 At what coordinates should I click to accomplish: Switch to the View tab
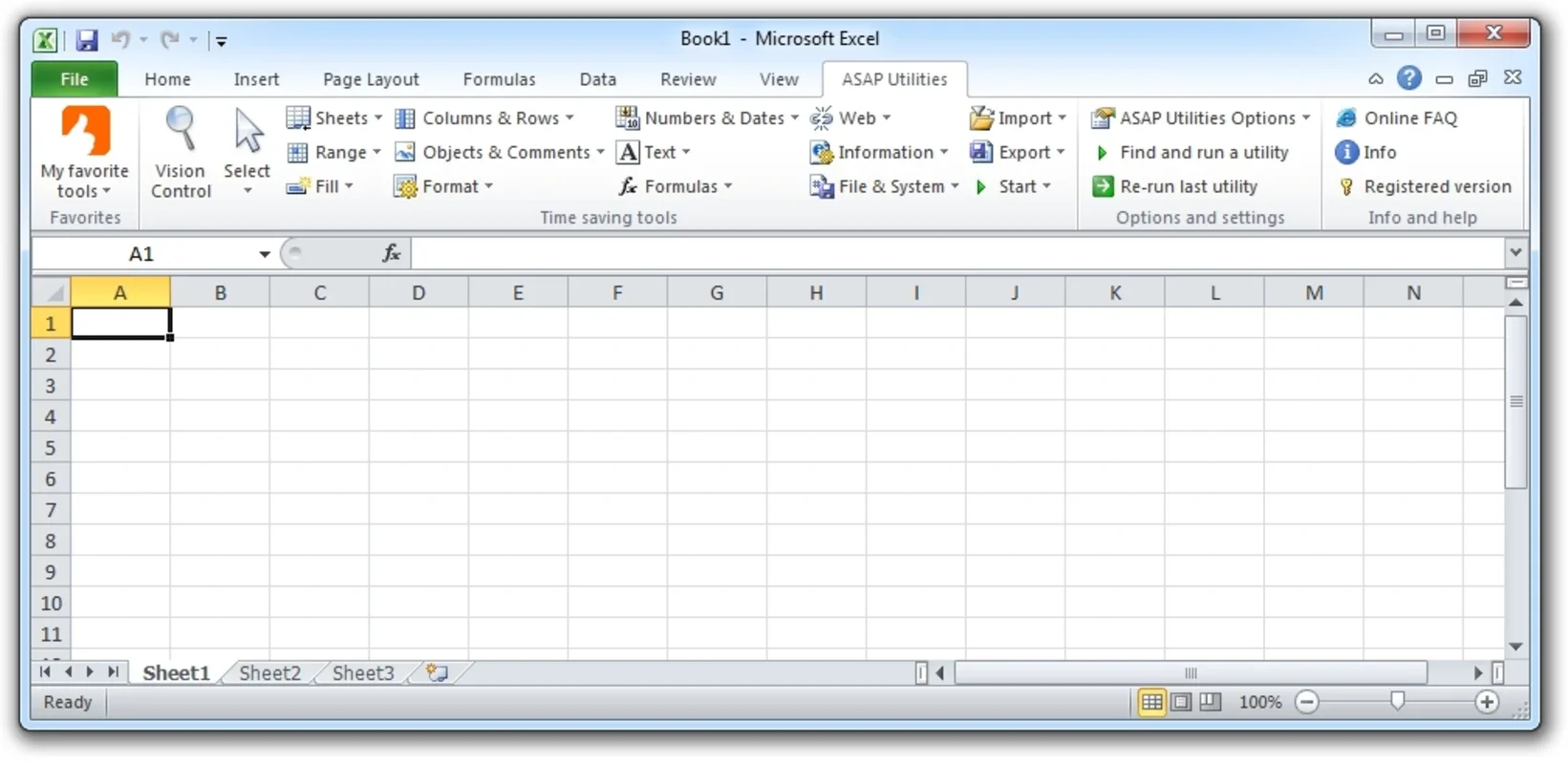(x=779, y=79)
